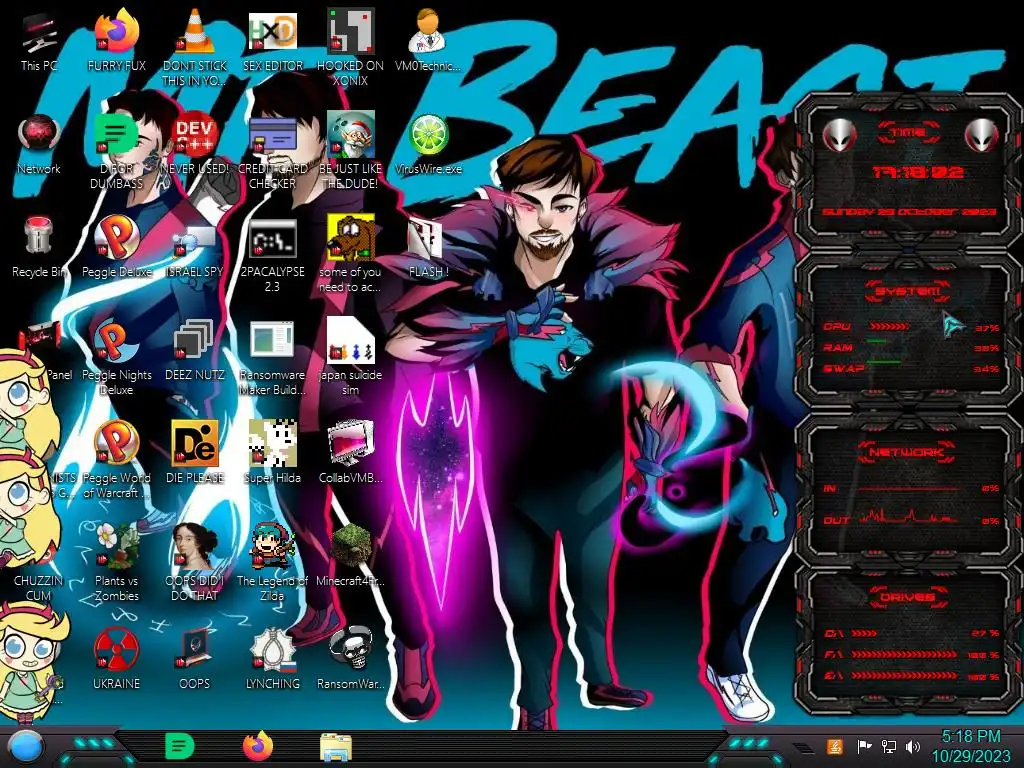The width and height of the screenshot is (1024, 768).
Task: Click the Network desktop icon
Action: (39, 145)
